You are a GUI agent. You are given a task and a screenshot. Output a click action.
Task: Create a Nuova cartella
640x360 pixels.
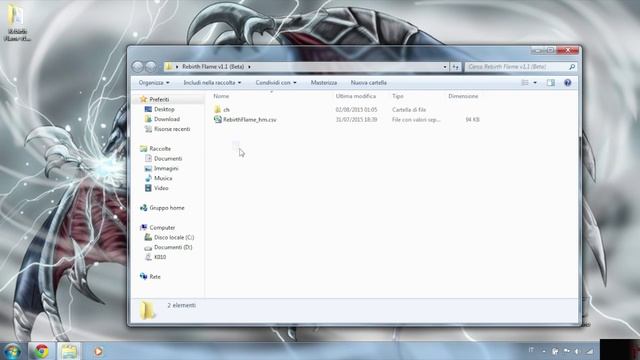[x=369, y=82]
